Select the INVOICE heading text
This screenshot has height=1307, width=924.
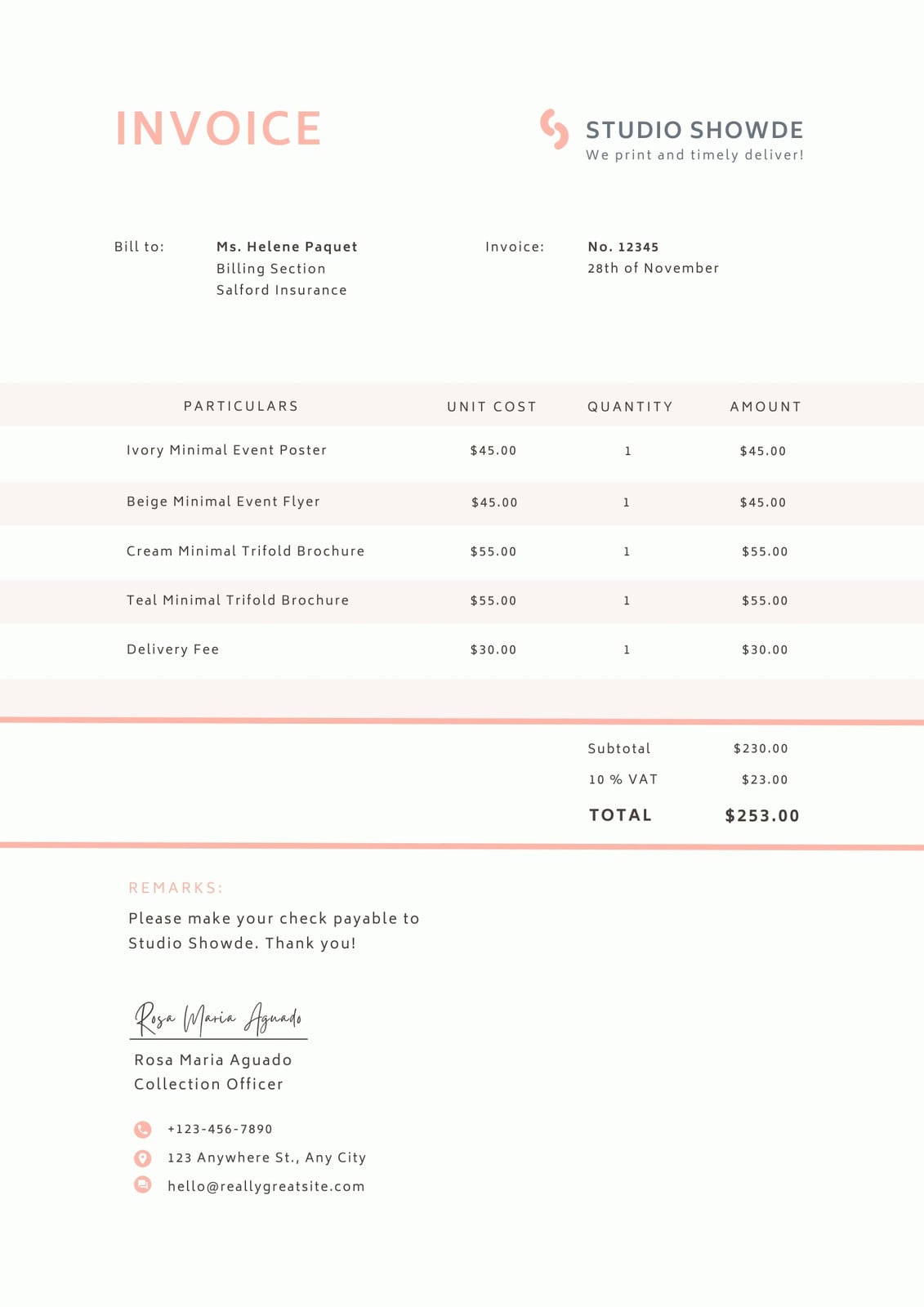(x=218, y=128)
